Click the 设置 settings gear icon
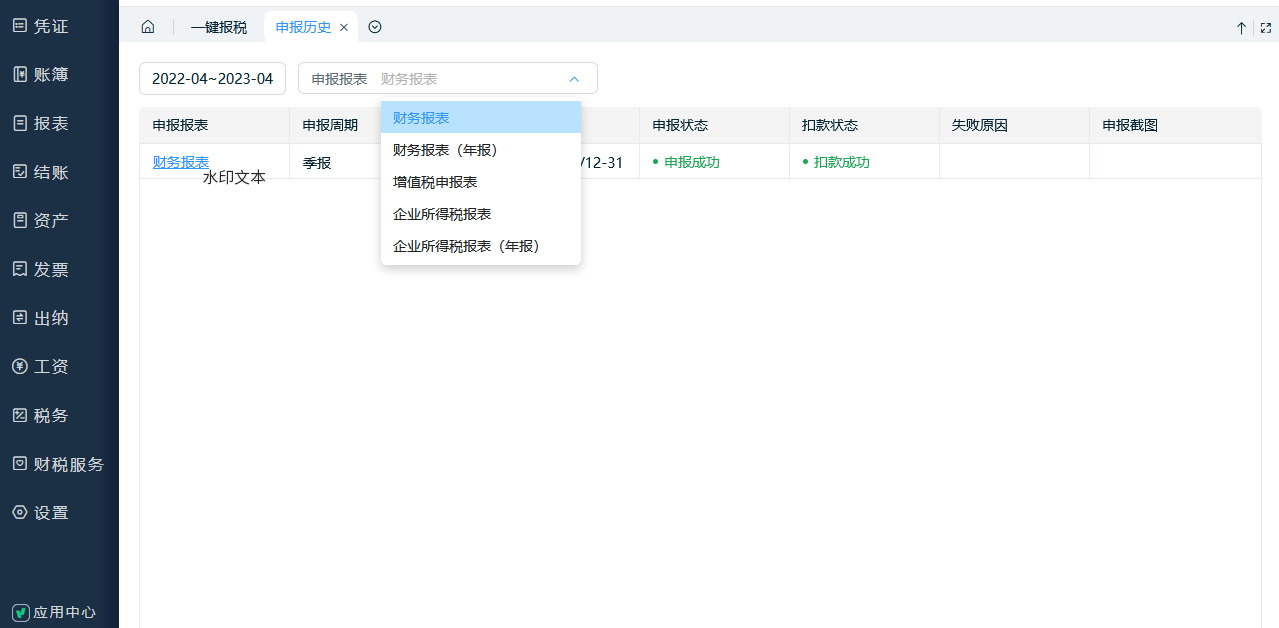The image size is (1279, 628). 20,512
